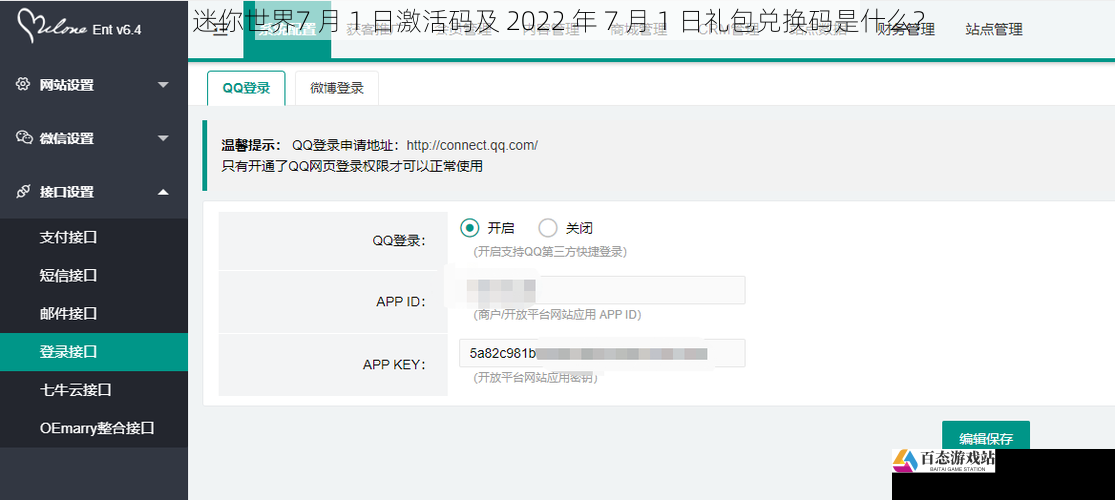This screenshot has height=500, width=1115.
Task: Click the 只有开通了QQ网页登录权限 notice line
Action: pos(352,166)
